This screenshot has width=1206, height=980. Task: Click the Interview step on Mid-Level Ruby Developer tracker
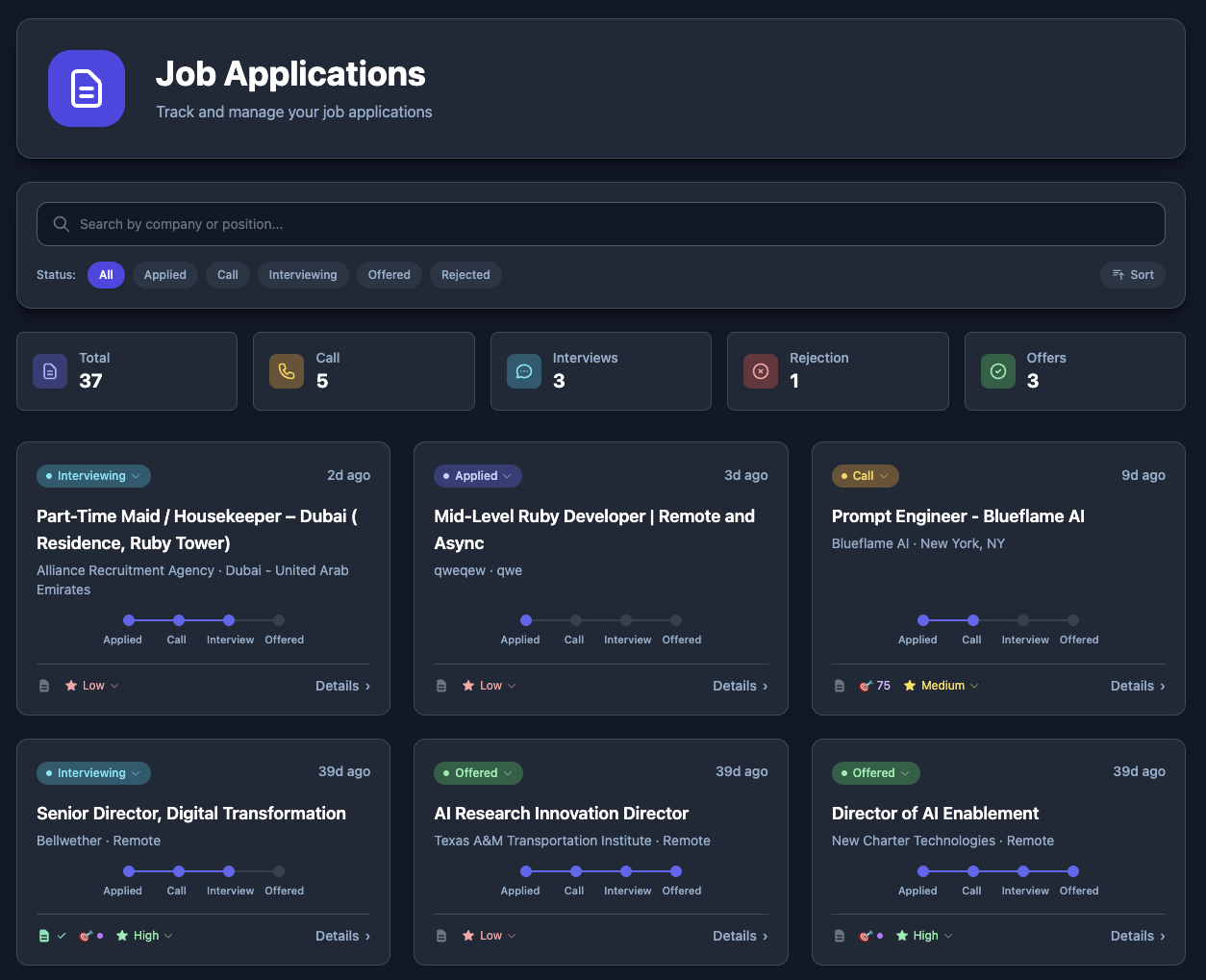(x=627, y=620)
